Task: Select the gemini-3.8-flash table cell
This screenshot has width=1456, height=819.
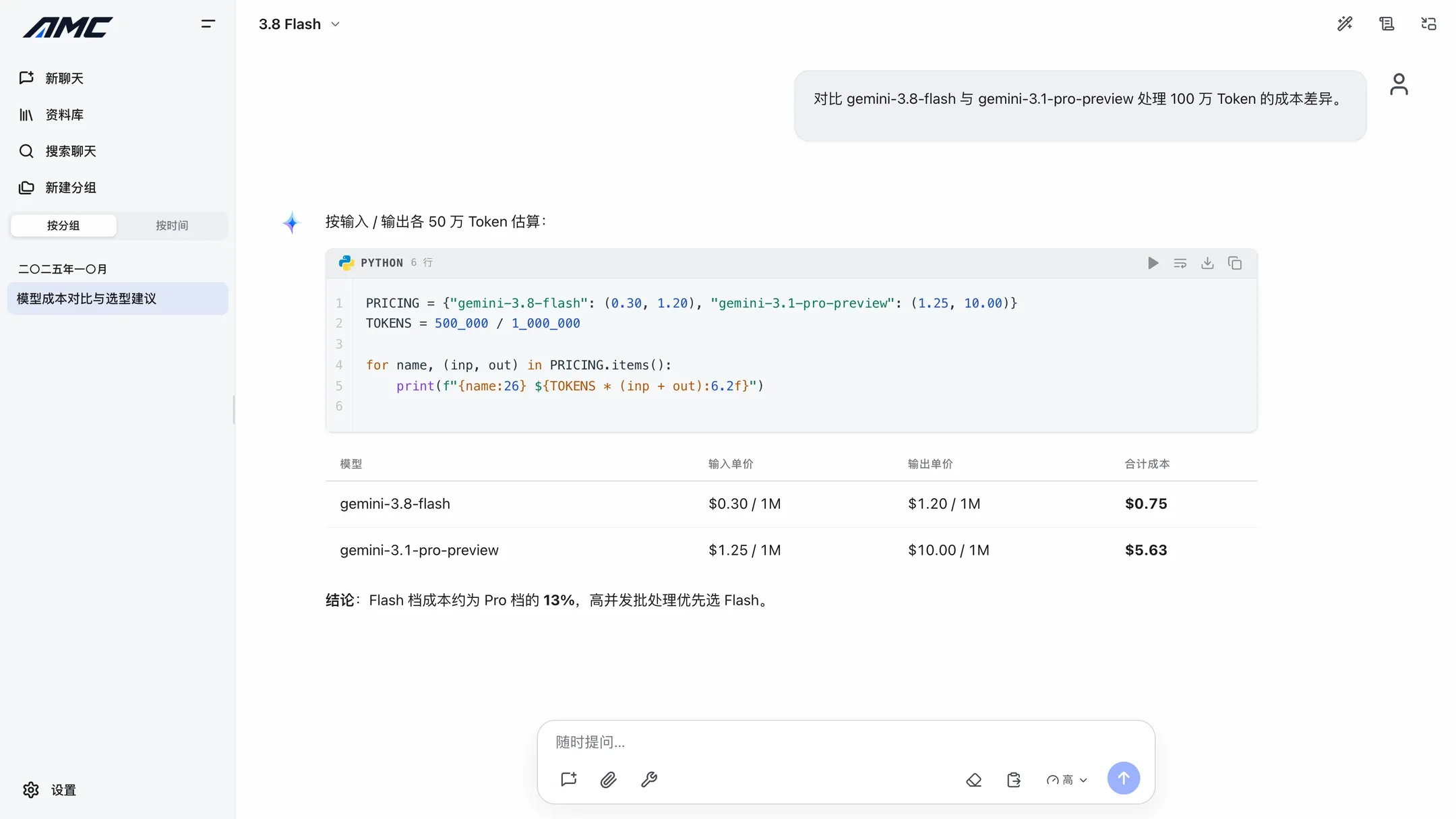Action: point(395,504)
